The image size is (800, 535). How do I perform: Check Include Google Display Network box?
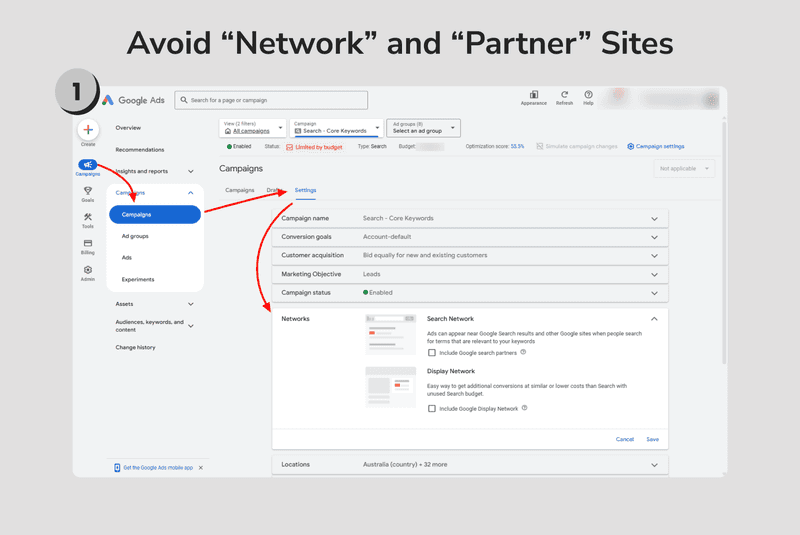click(x=432, y=409)
